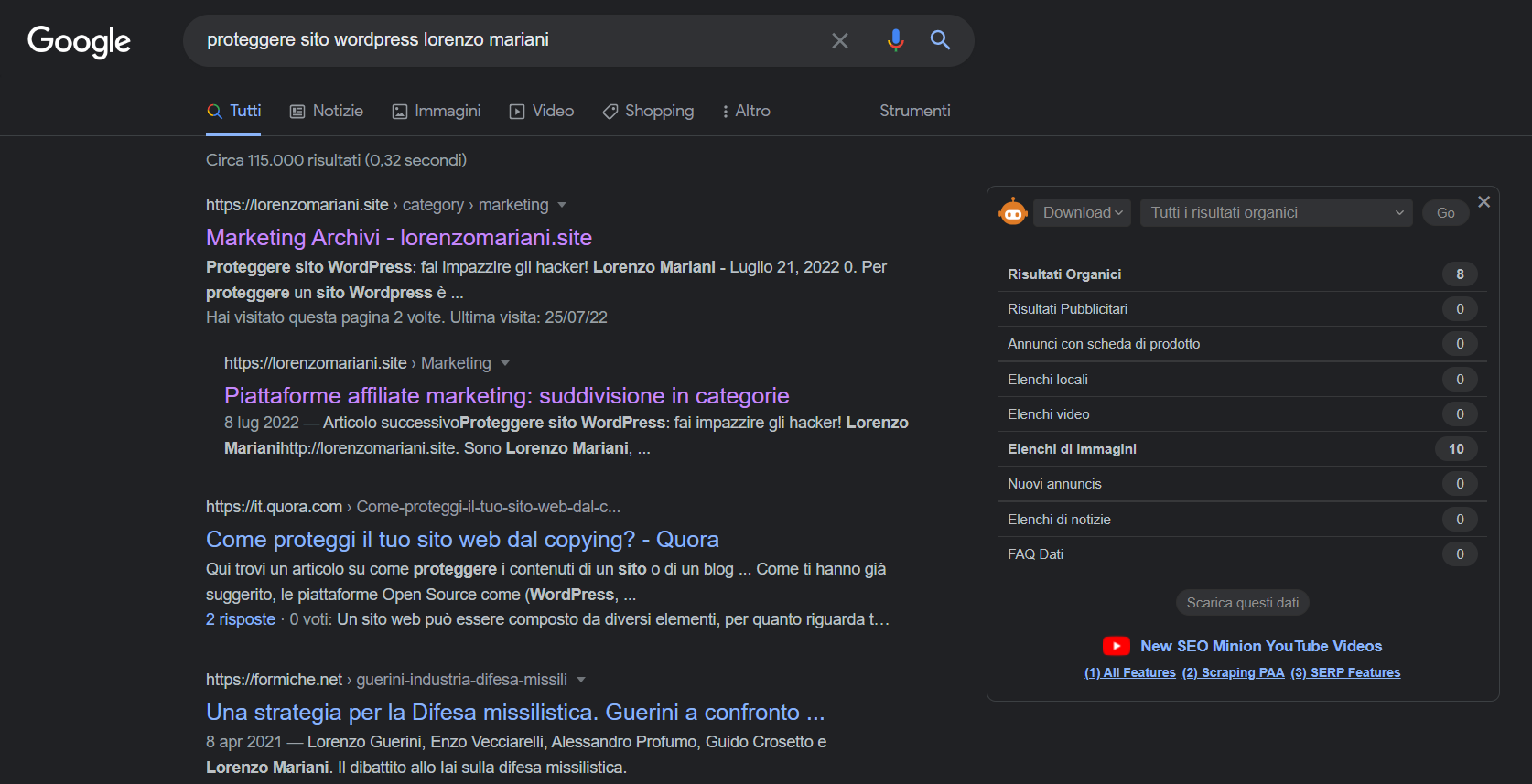1532x784 pixels.
Task: Expand options arrow next to lorenzomariani.site Marketing
Action: coord(504,363)
